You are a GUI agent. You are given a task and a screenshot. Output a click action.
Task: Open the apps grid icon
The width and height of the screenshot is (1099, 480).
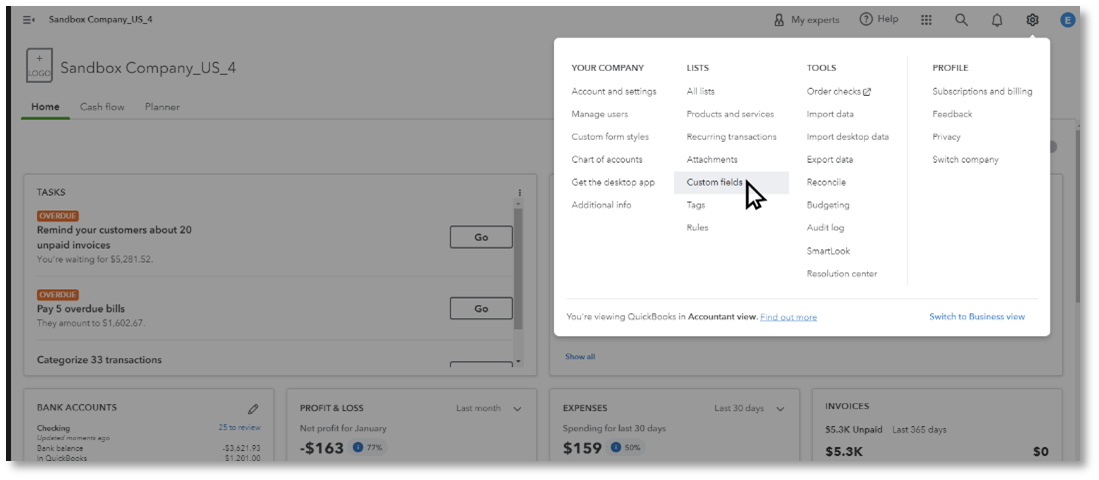927,20
